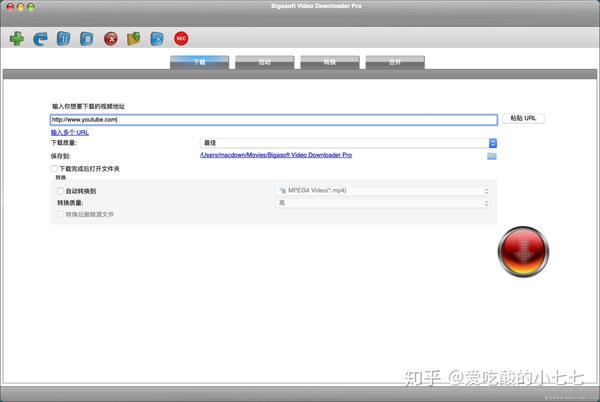The image size is (600, 402).
Task: Click the blue stop icon in toolbar
Action: (x=87, y=39)
